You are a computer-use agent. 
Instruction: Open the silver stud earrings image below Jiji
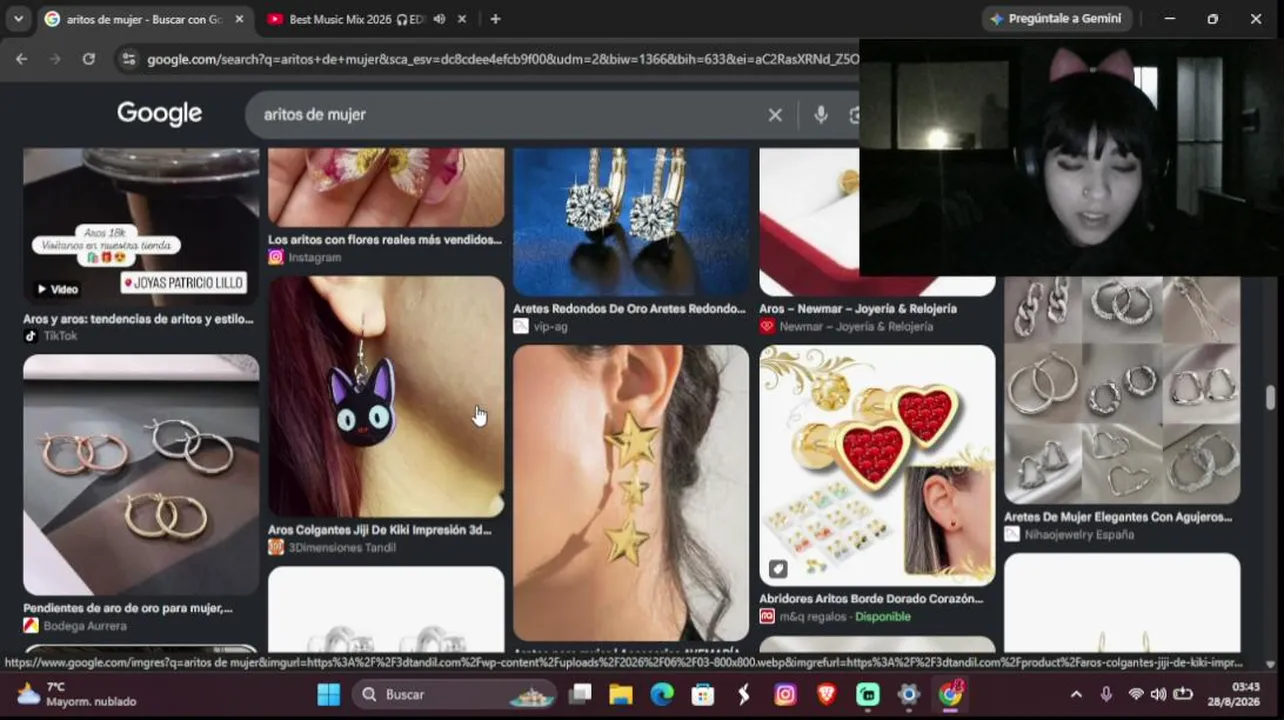[x=386, y=609]
